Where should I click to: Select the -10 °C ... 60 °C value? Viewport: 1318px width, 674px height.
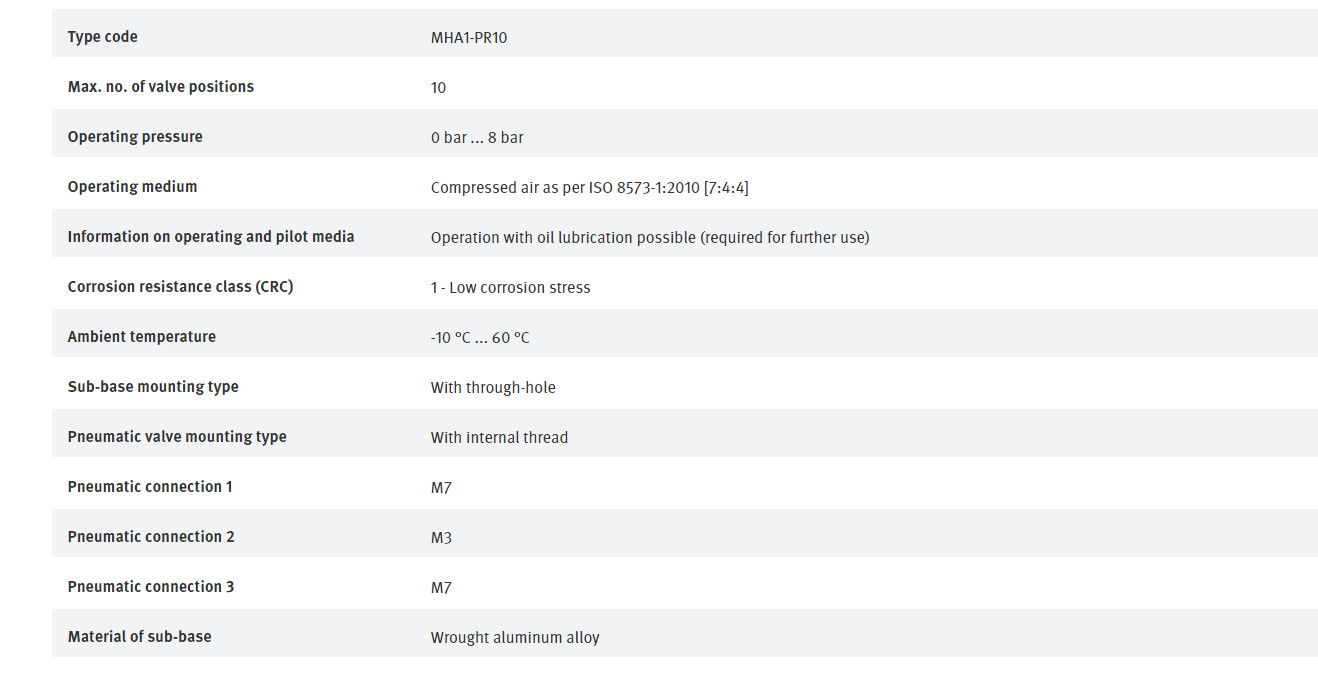480,338
